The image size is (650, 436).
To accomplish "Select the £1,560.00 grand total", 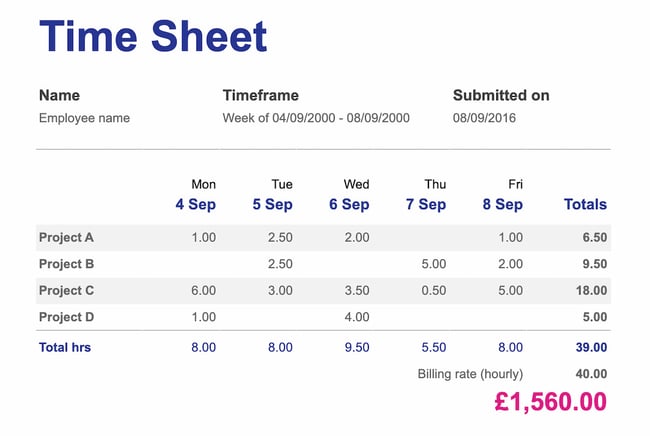I will click(x=550, y=402).
